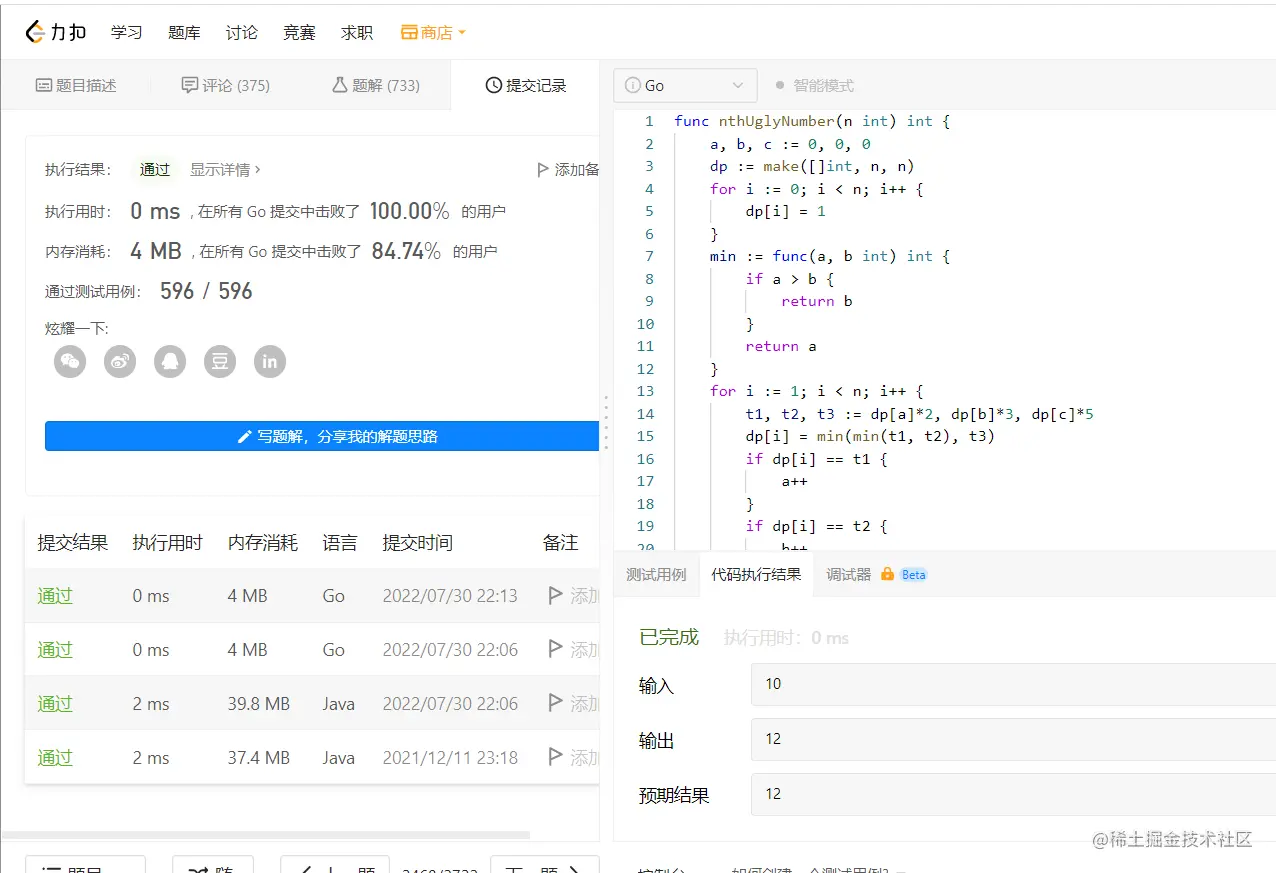Click the lock icon beside 调试器

[x=887, y=575]
